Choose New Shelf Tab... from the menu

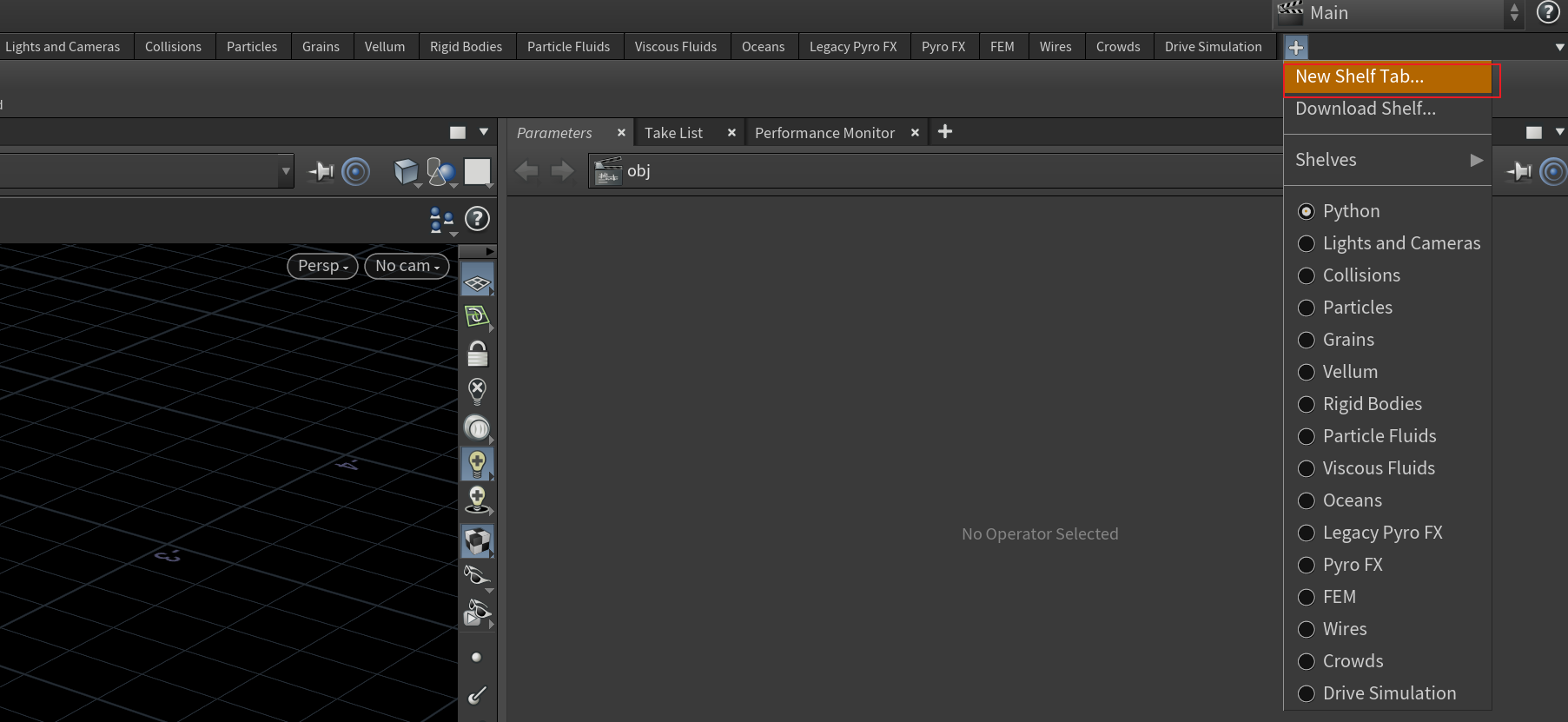[x=1387, y=76]
